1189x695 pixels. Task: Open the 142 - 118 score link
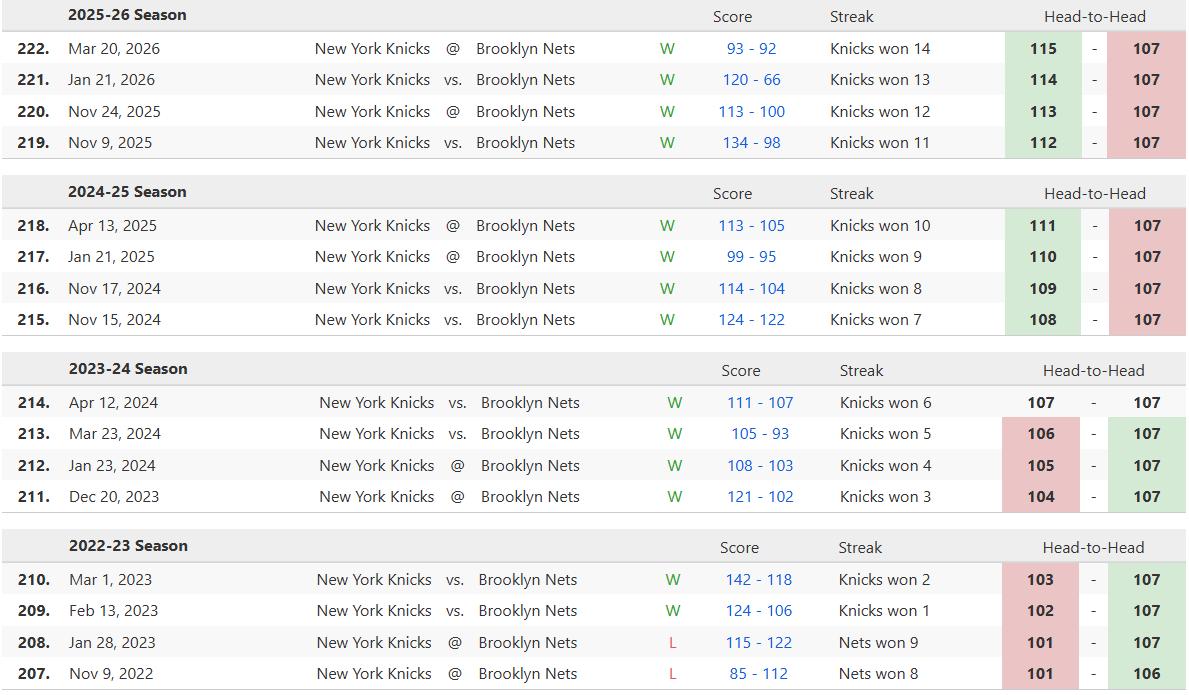pos(758,580)
